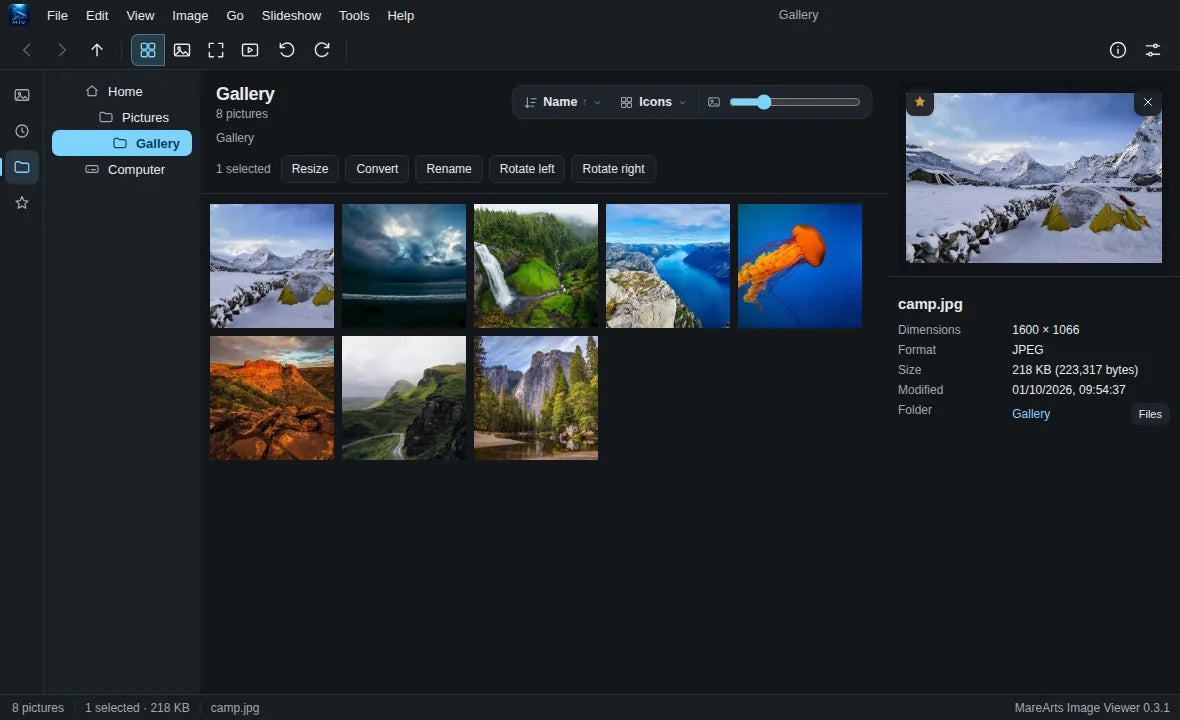Select Computer in the folder tree
This screenshot has width=1180, height=720.
122,169
